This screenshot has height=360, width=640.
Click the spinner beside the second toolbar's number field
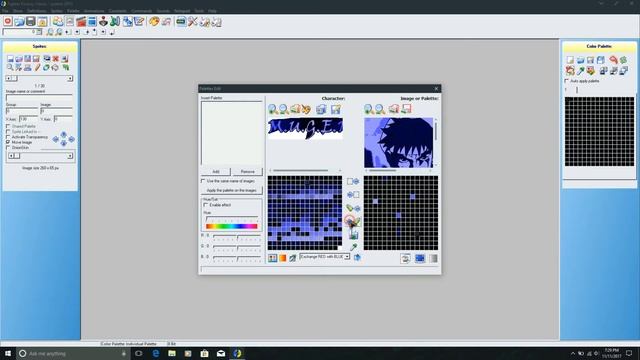click(x=39, y=32)
